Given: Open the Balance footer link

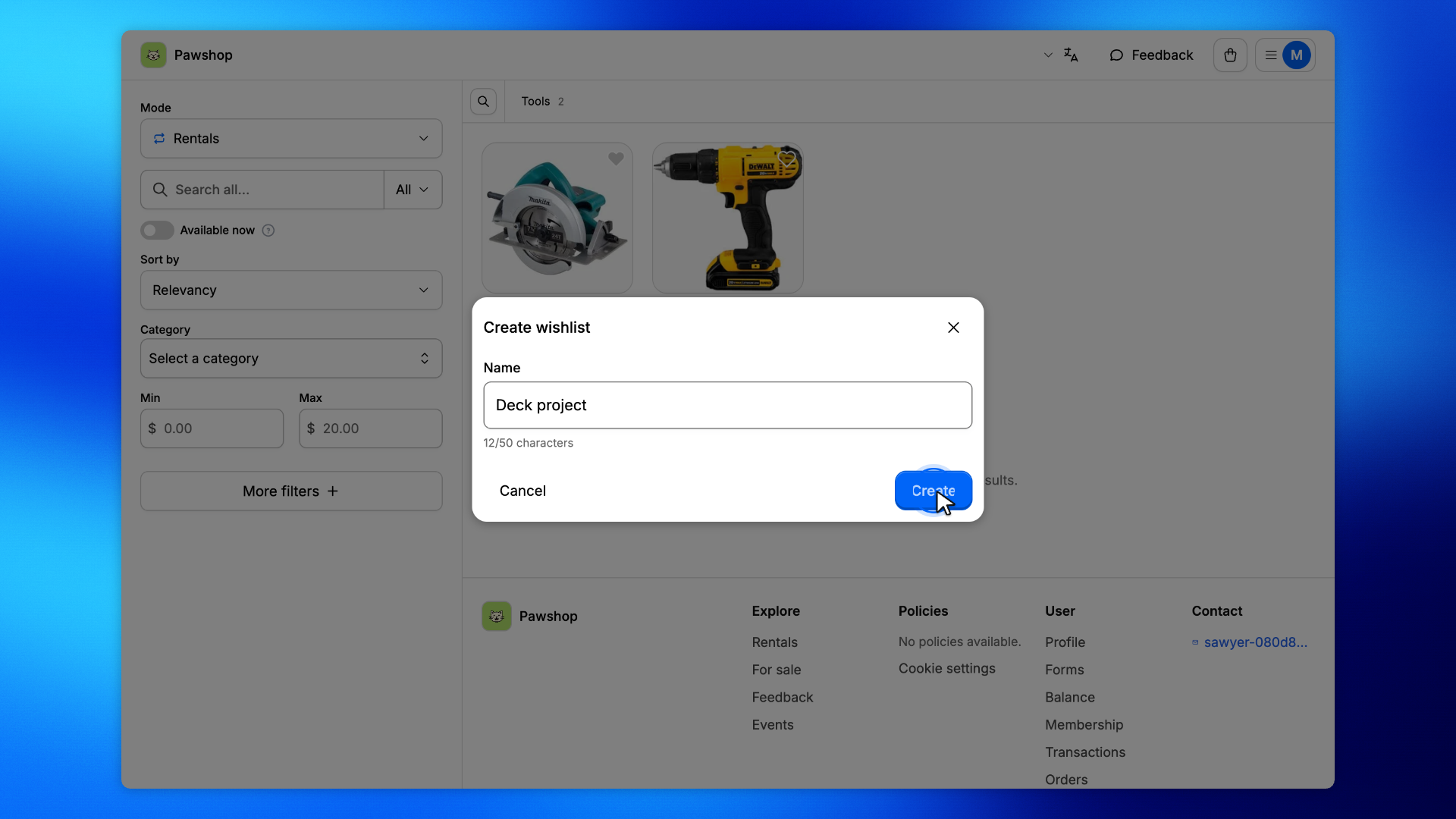Looking at the screenshot, I should [1070, 698].
